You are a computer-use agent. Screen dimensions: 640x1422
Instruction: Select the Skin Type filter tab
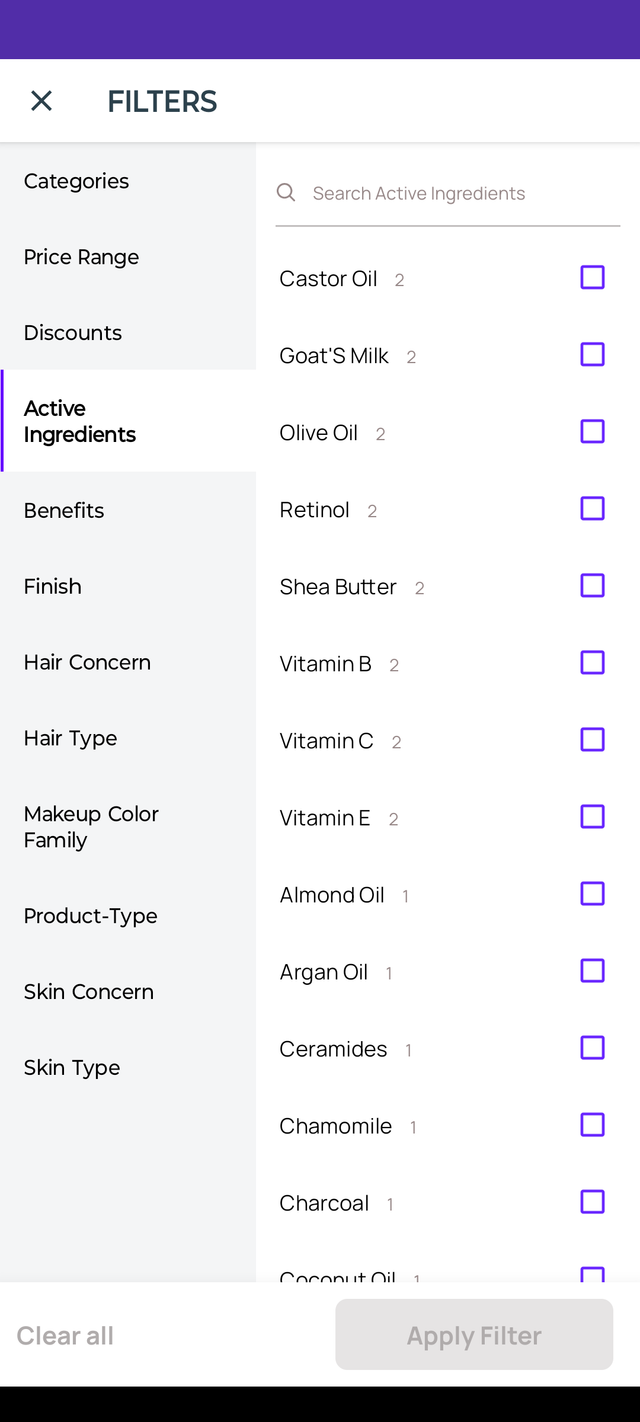point(128,1067)
